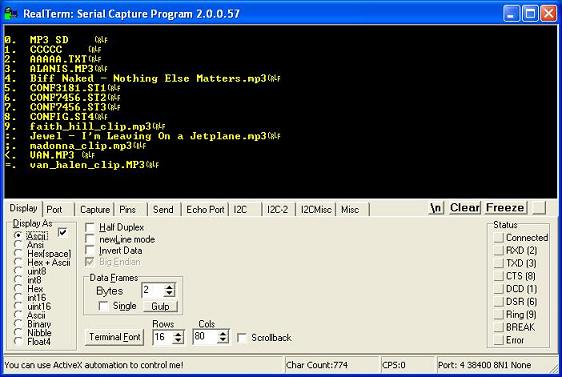Open the Capture tab
Image resolution: width=562 pixels, height=377 pixels.
pyautogui.click(x=95, y=210)
